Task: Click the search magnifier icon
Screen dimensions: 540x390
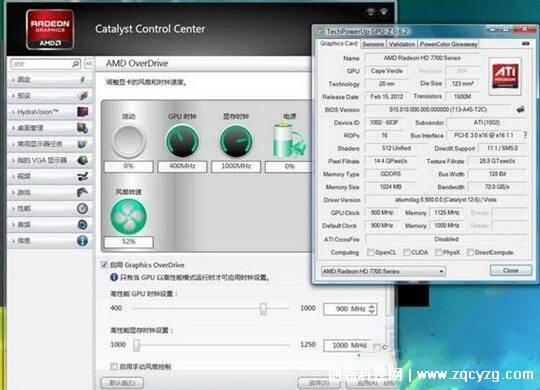Action: [76, 64]
